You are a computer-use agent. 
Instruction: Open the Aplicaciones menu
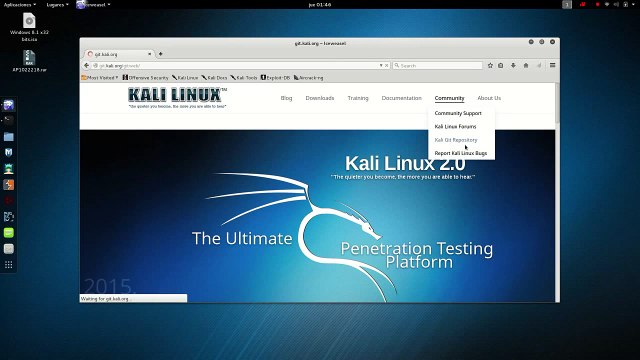(x=20, y=4)
